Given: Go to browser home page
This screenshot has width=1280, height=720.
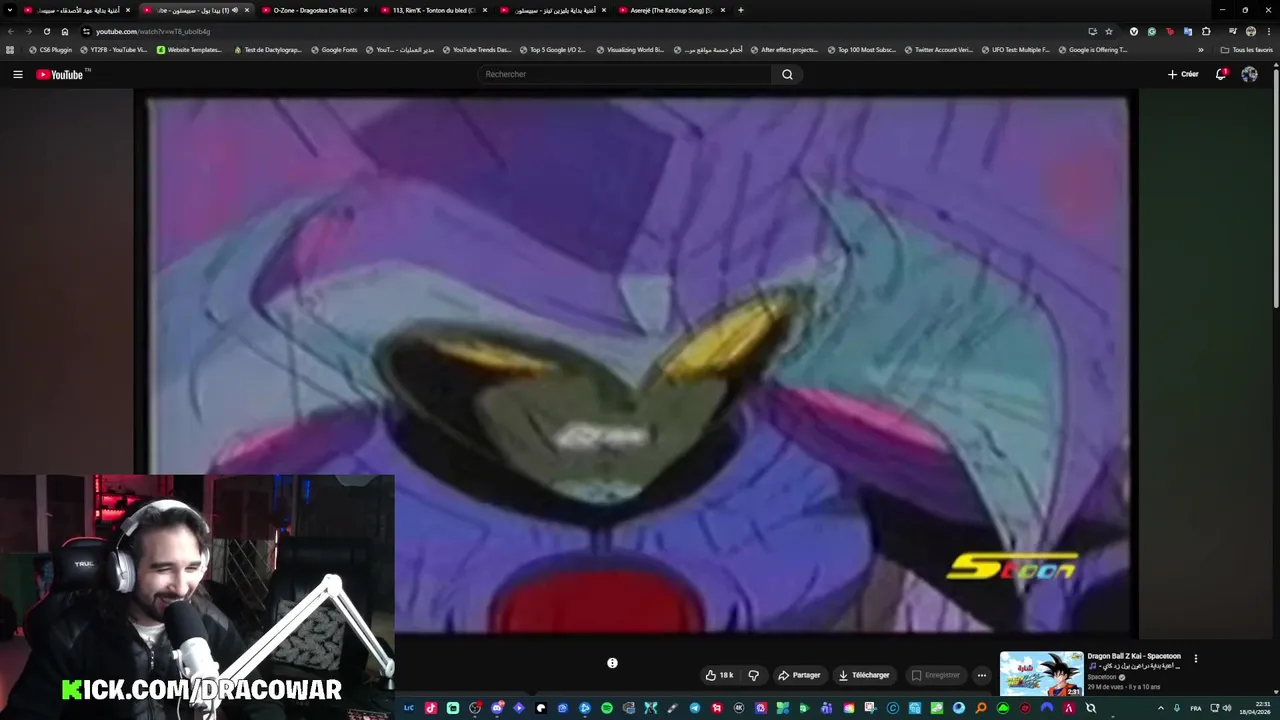Looking at the screenshot, I should pyautogui.click(x=65, y=31).
